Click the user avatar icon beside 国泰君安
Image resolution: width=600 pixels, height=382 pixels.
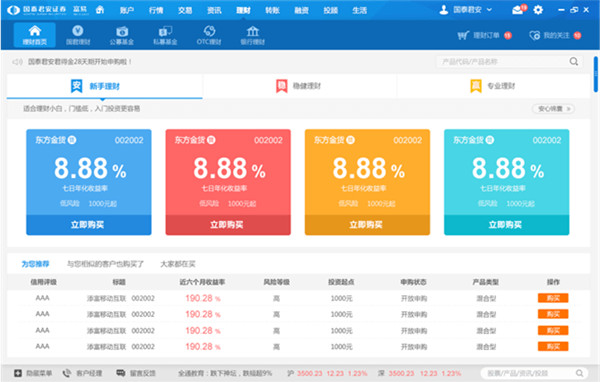point(443,10)
